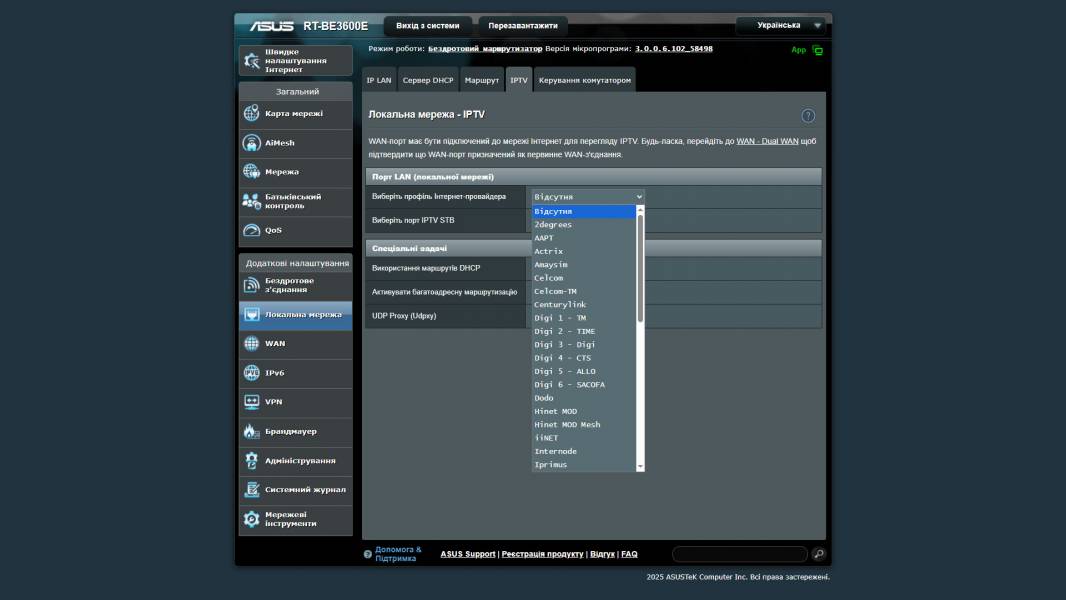
Task: Click the system log icon
Action: 252,489
